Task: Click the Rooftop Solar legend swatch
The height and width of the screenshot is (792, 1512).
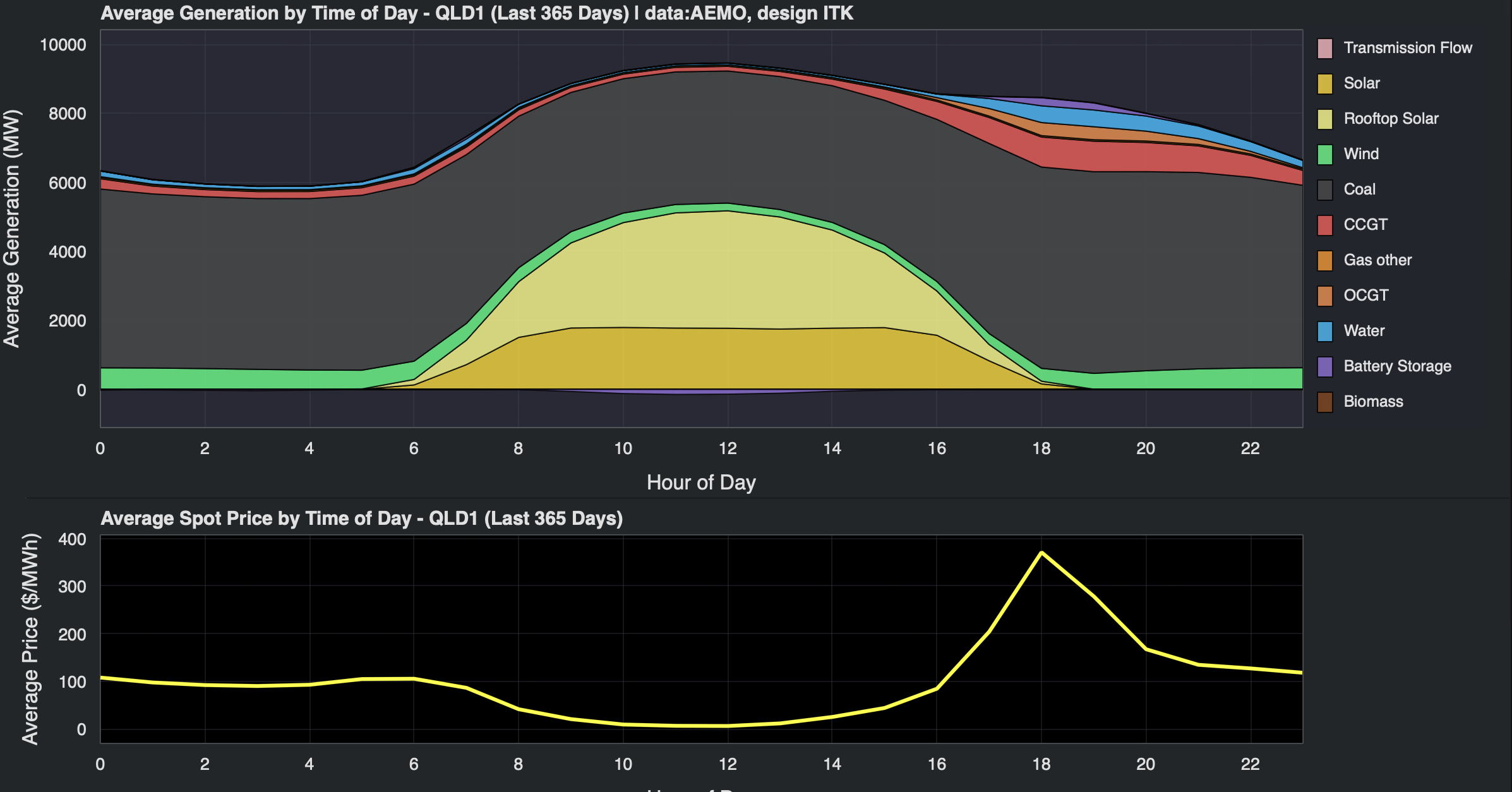Action: 1324,119
